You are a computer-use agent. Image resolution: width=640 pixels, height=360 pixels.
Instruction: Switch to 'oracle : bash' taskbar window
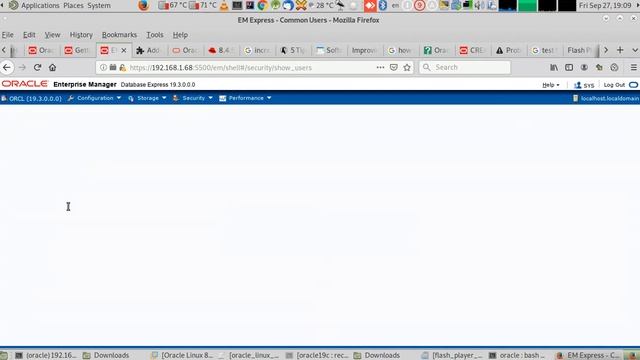tap(517, 355)
